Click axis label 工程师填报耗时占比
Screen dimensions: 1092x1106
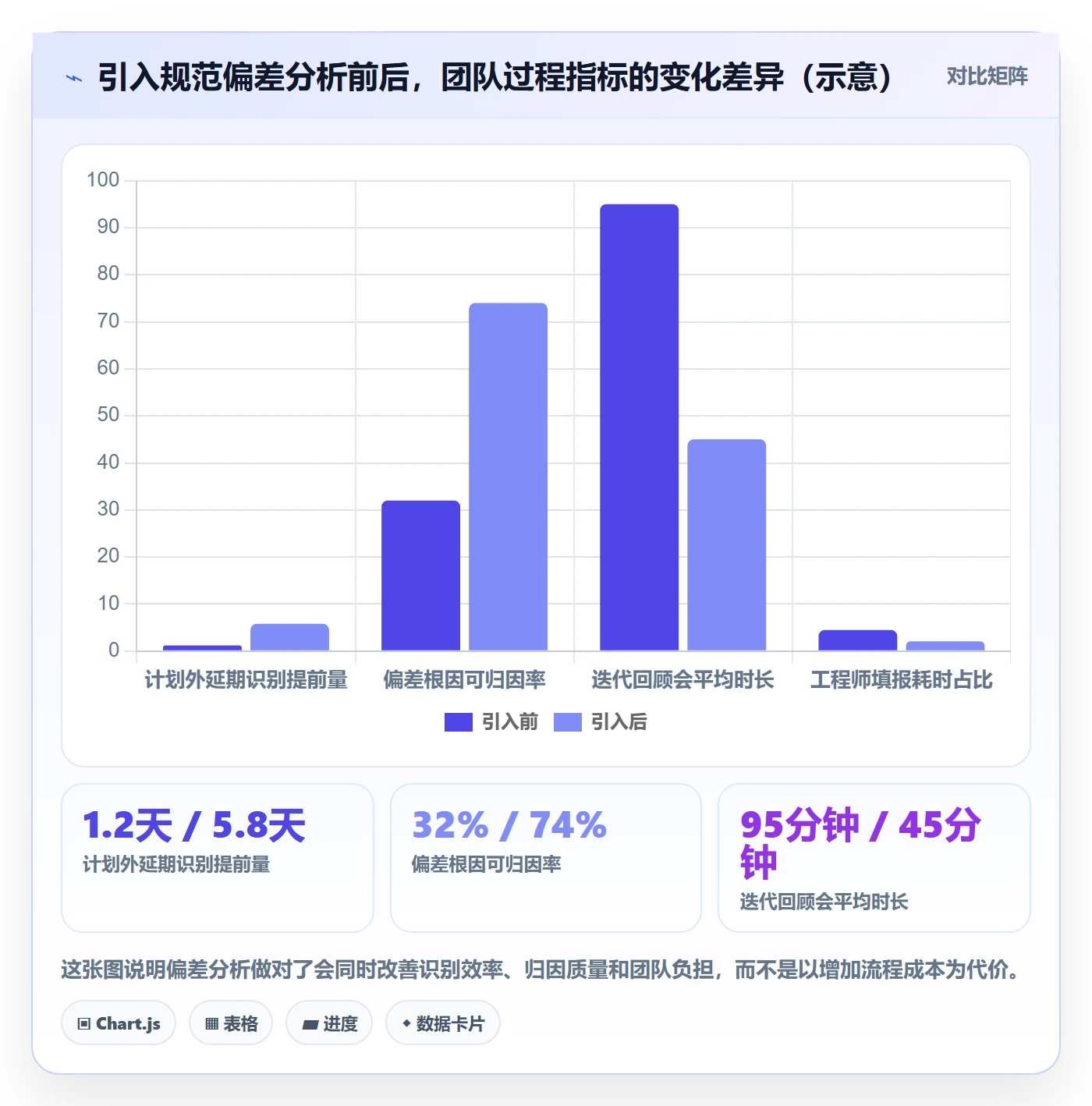tap(901, 680)
